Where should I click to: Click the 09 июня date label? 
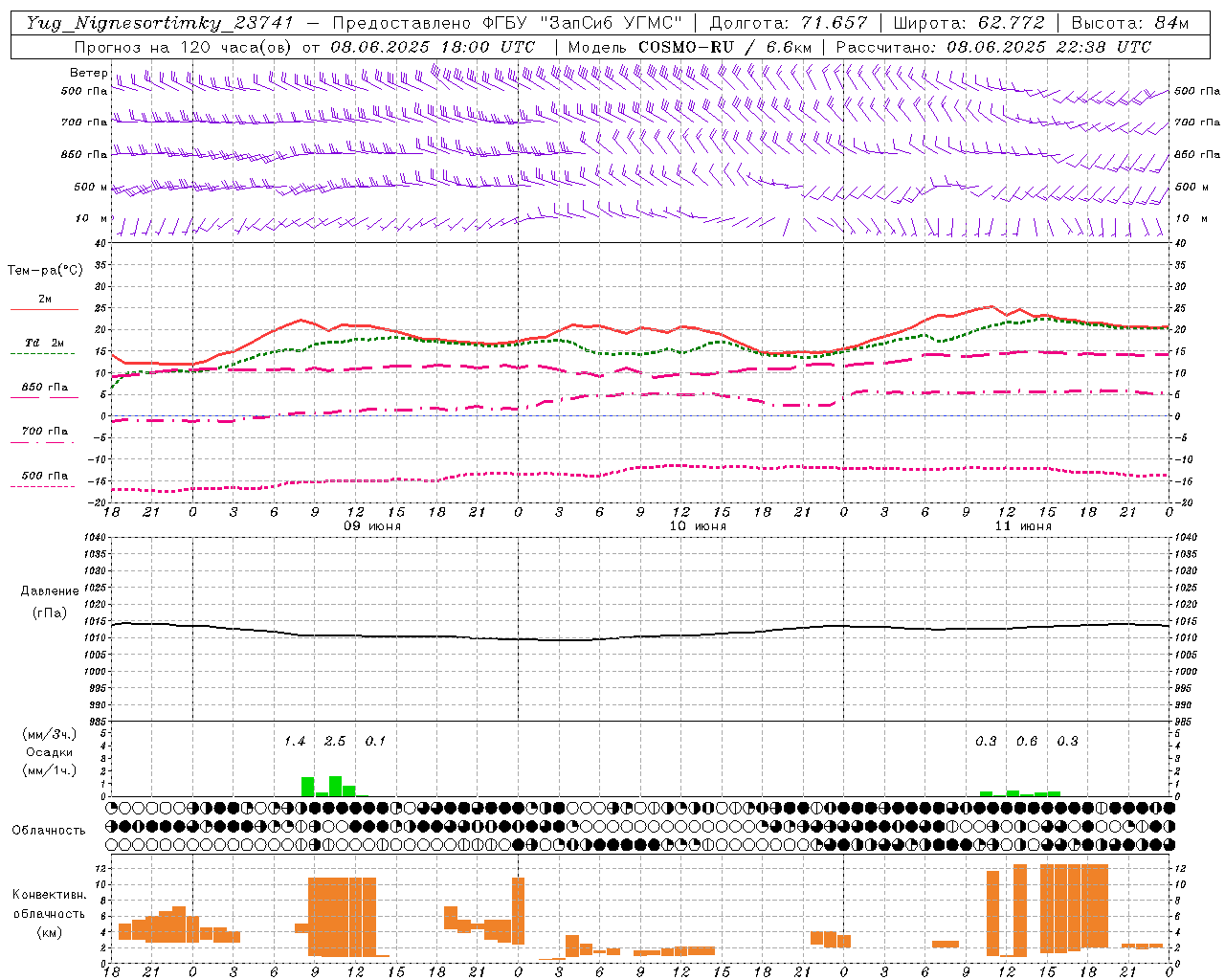point(372,526)
